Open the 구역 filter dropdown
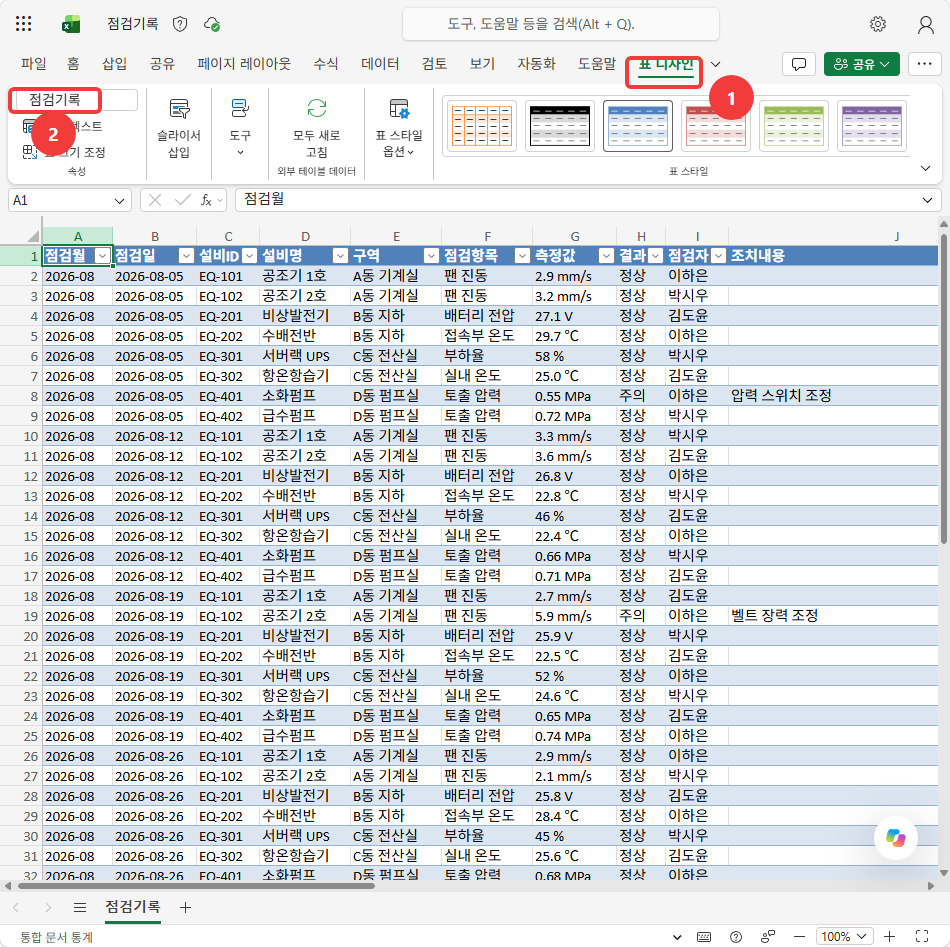Image resolution: width=950 pixels, height=947 pixels. click(x=431, y=256)
